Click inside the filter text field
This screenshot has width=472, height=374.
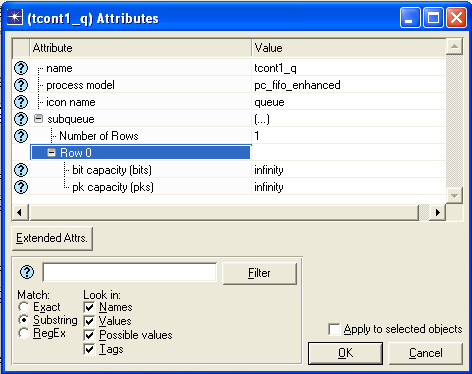point(130,272)
